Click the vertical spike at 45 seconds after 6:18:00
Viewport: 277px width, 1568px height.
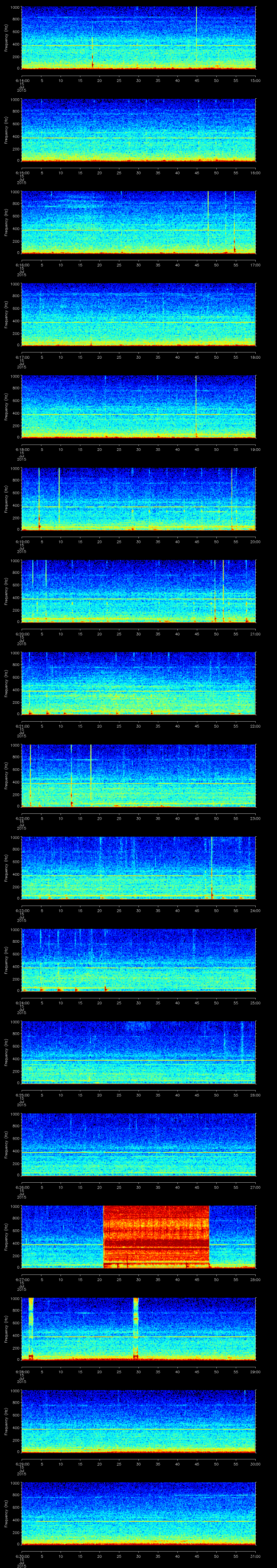[x=196, y=407]
